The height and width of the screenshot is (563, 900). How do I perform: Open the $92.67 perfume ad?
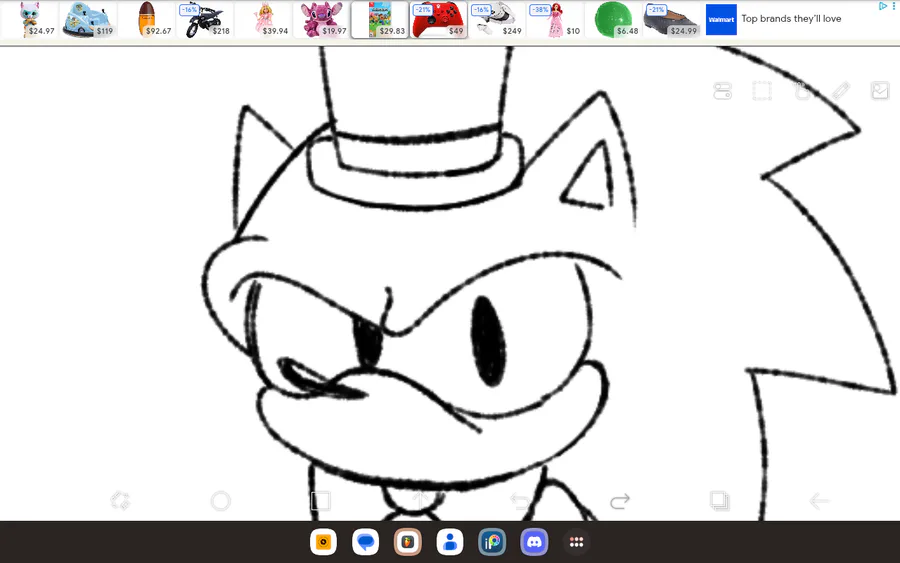(x=147, y=20)
